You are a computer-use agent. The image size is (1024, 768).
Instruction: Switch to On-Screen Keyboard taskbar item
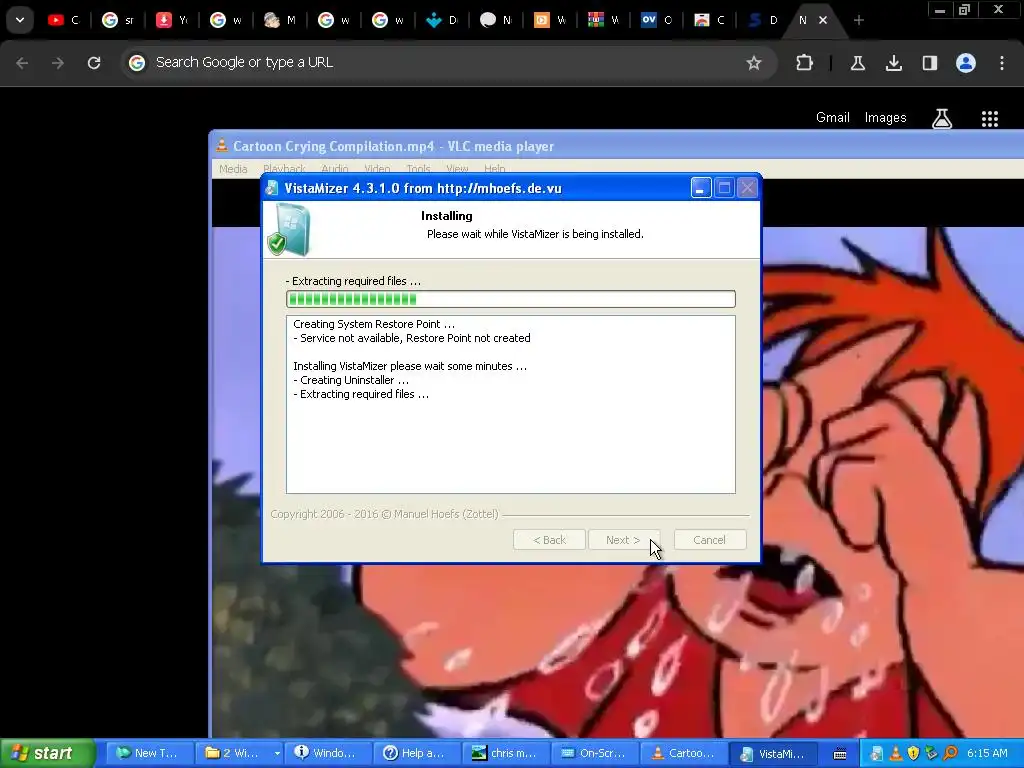[594, 753]
